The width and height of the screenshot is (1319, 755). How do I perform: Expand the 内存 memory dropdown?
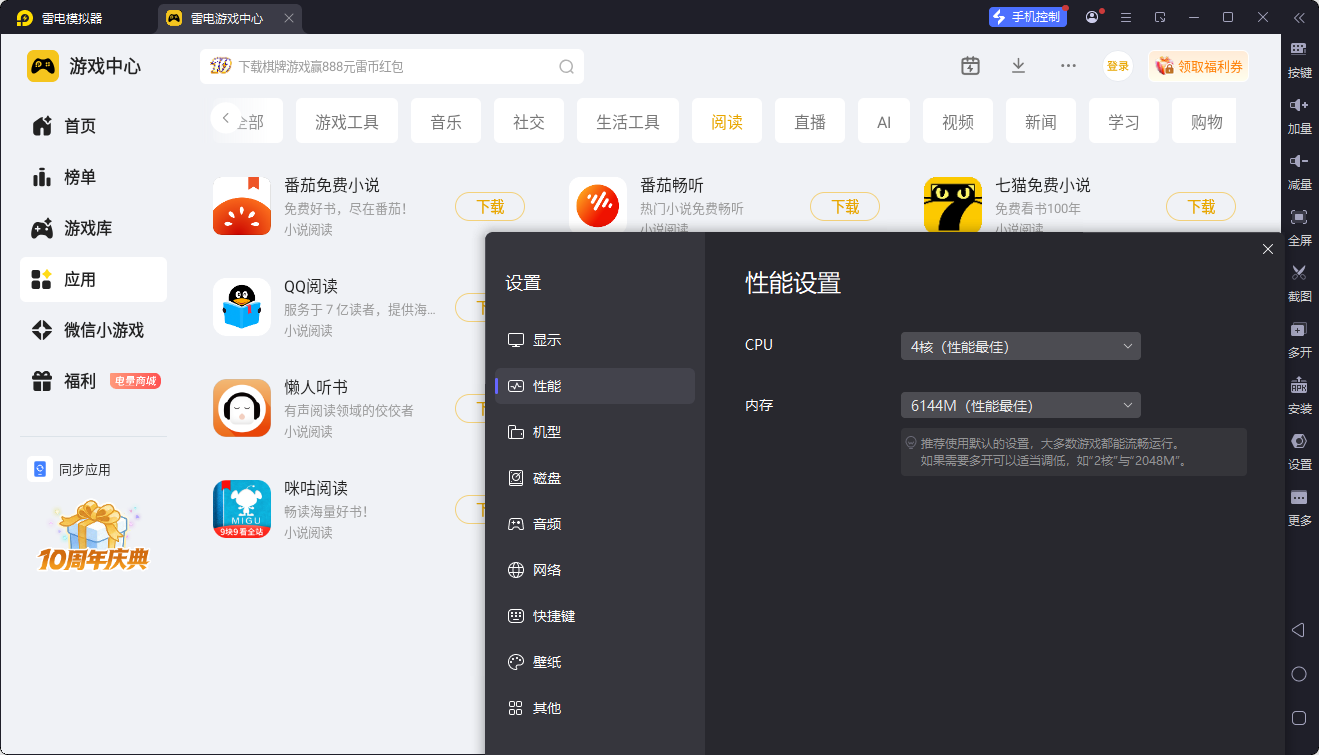click(x=1020, y=405)
